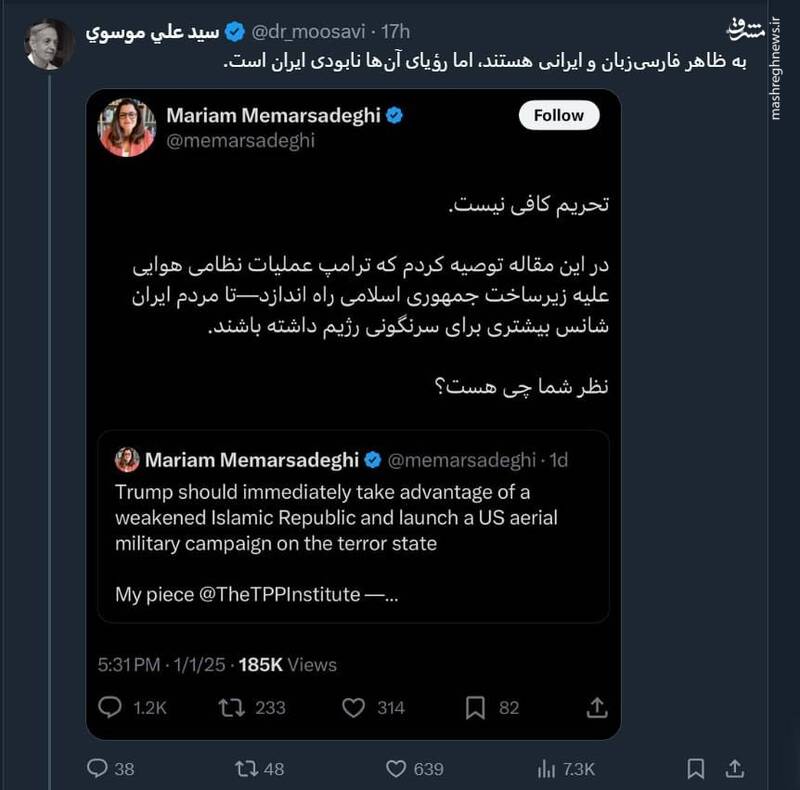Reply to dr_moosavi's post

pyautogui.click(x=98, y=768)
